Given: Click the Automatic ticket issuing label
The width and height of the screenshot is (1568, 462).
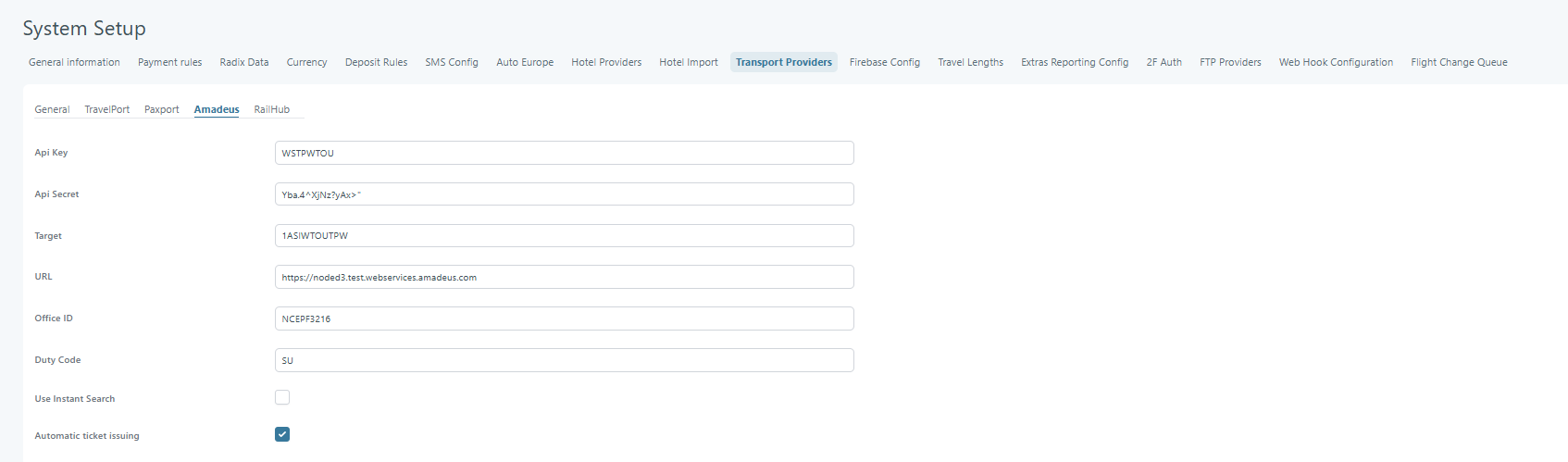Looking at the screenshot, I should point(87,436).
